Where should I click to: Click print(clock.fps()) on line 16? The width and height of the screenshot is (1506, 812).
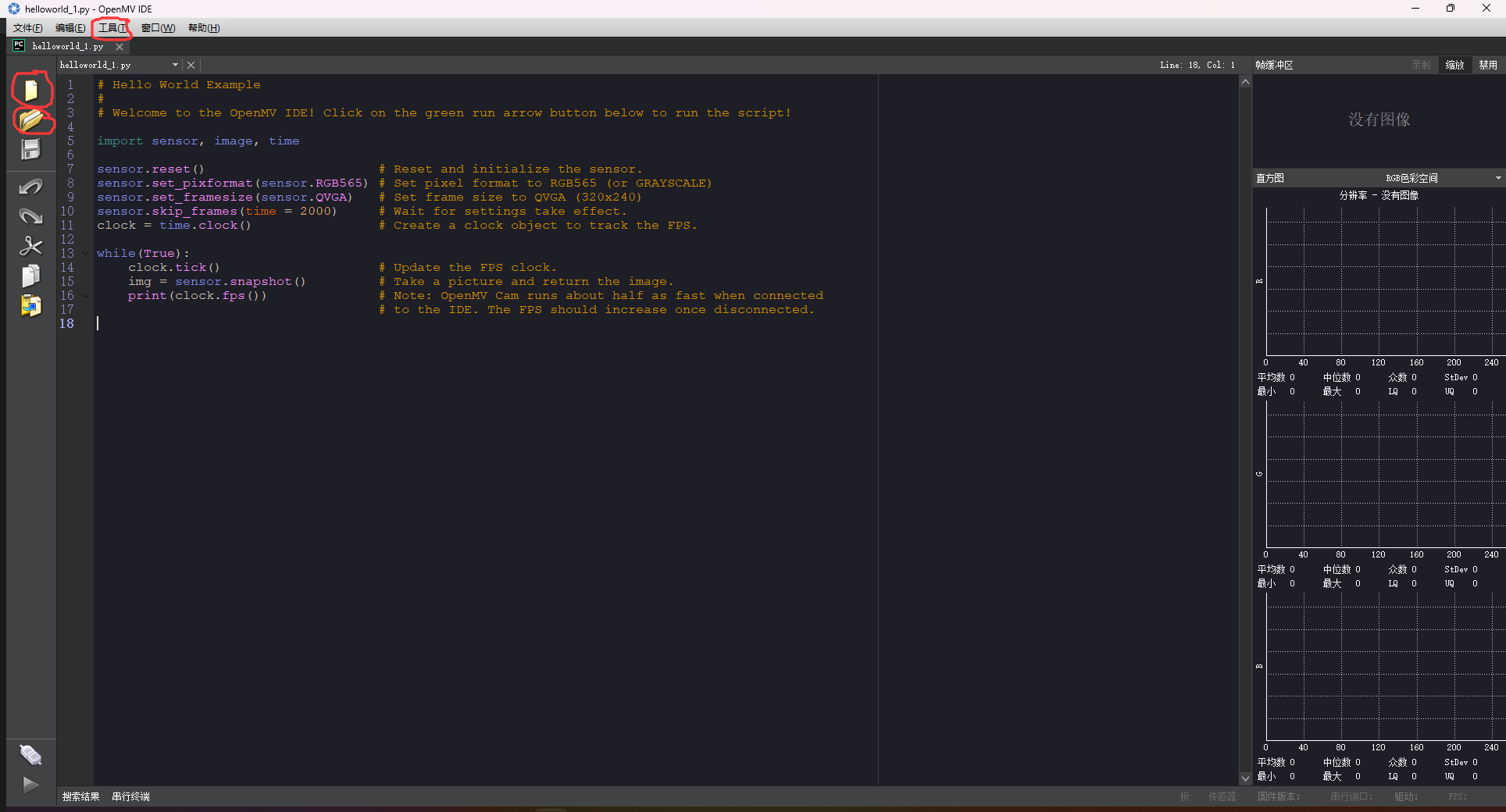pyautogui.click(x=197, y=295)
